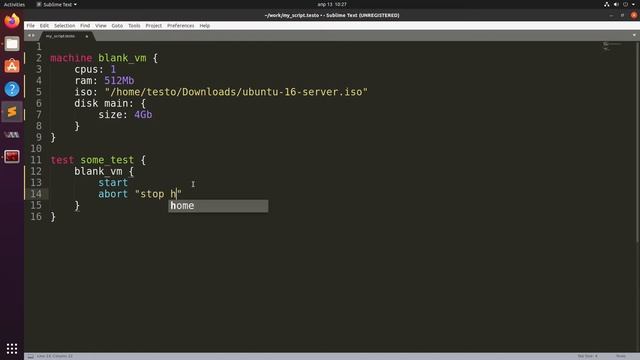Open Firefox from the Ubuntu dock
Screen dimensions: 640x360
click(x=12, y=21)
